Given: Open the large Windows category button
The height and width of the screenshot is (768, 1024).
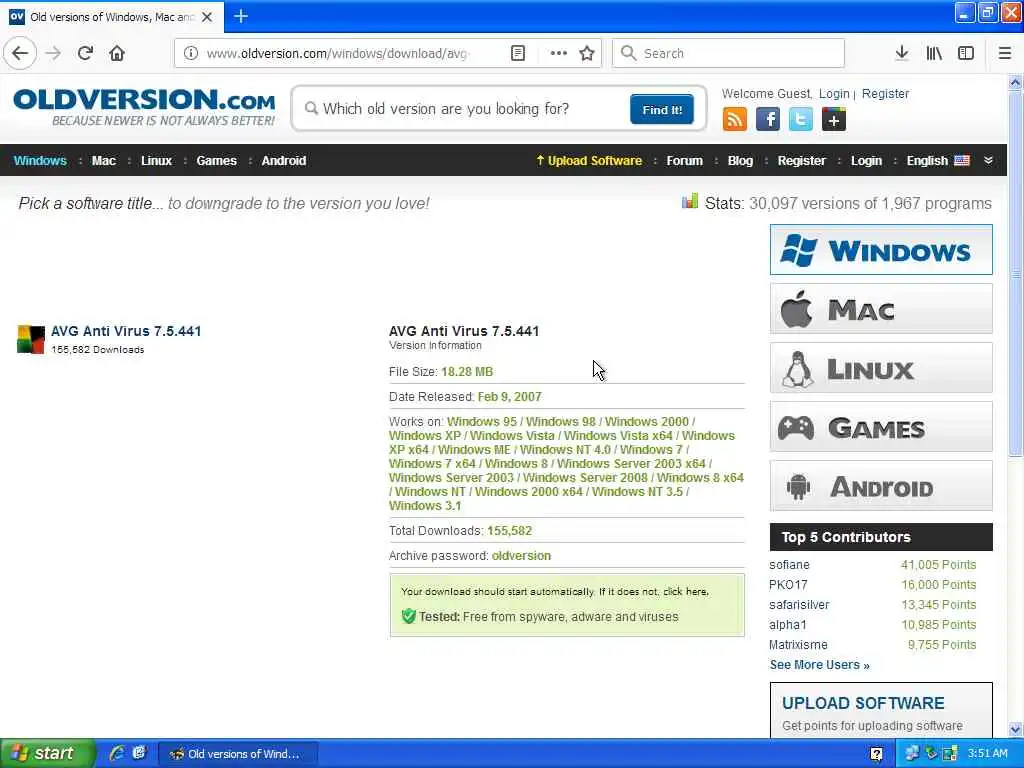Looking at the screenshot, I should [x=881, y=250].
